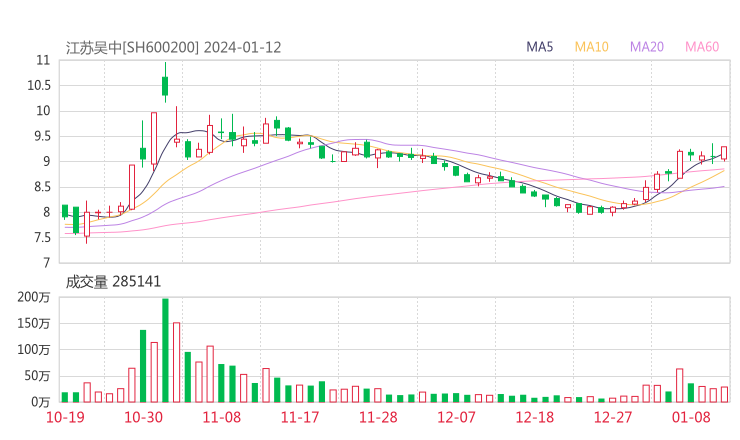Click the 12-07 date axis label

(x=456, y=417)
